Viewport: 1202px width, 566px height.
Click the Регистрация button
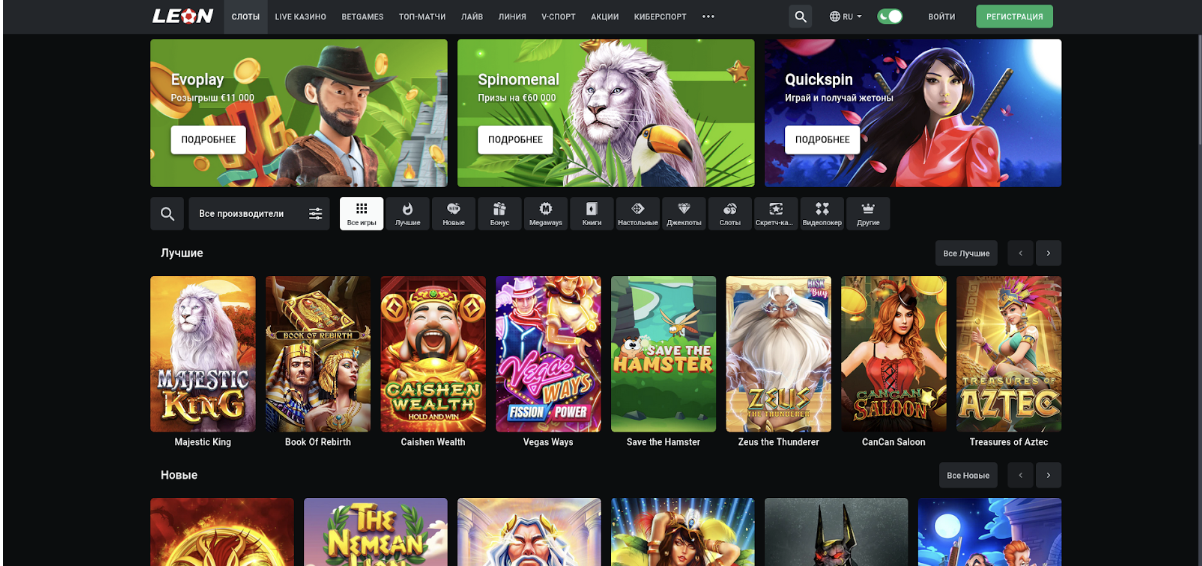pos(1014,16)
